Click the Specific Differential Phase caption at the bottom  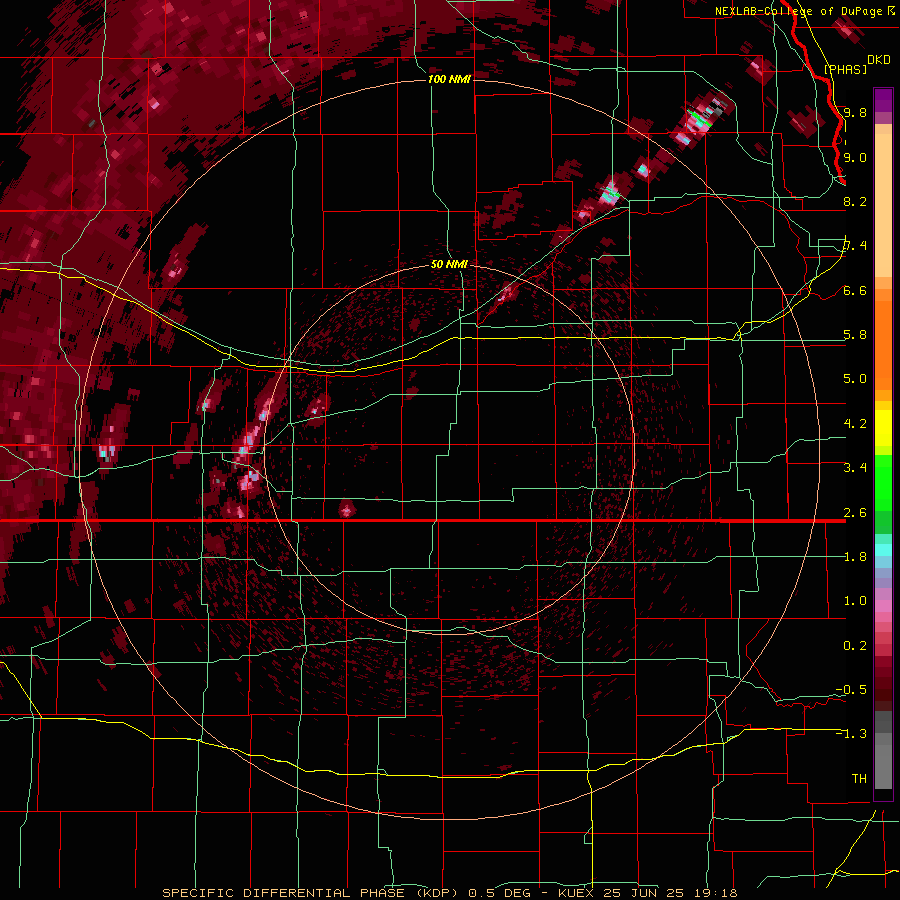pyautogui.click(x=449, y=893)
